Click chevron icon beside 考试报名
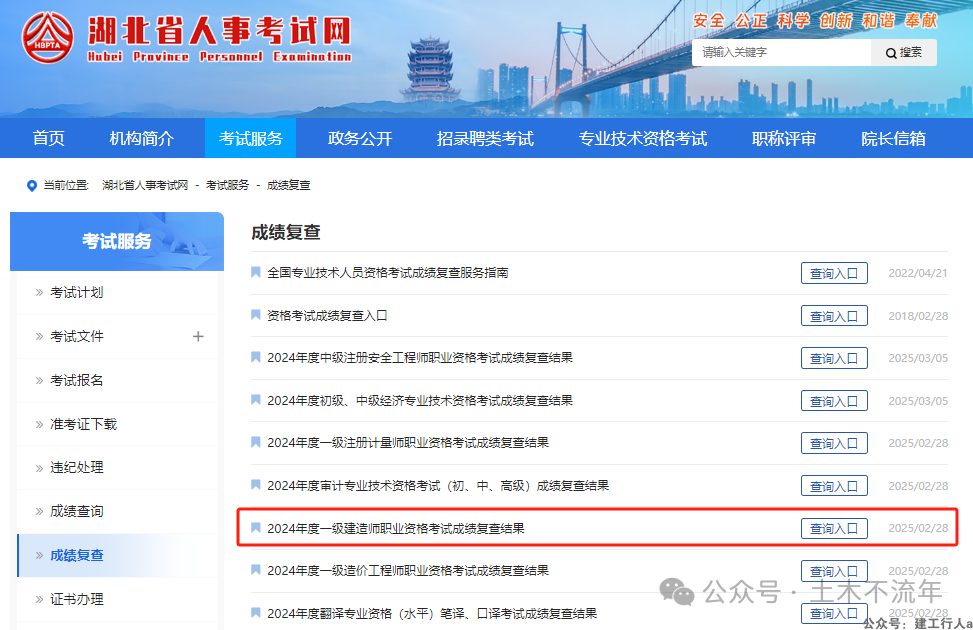Screen dimensions: 973x630 39,380
